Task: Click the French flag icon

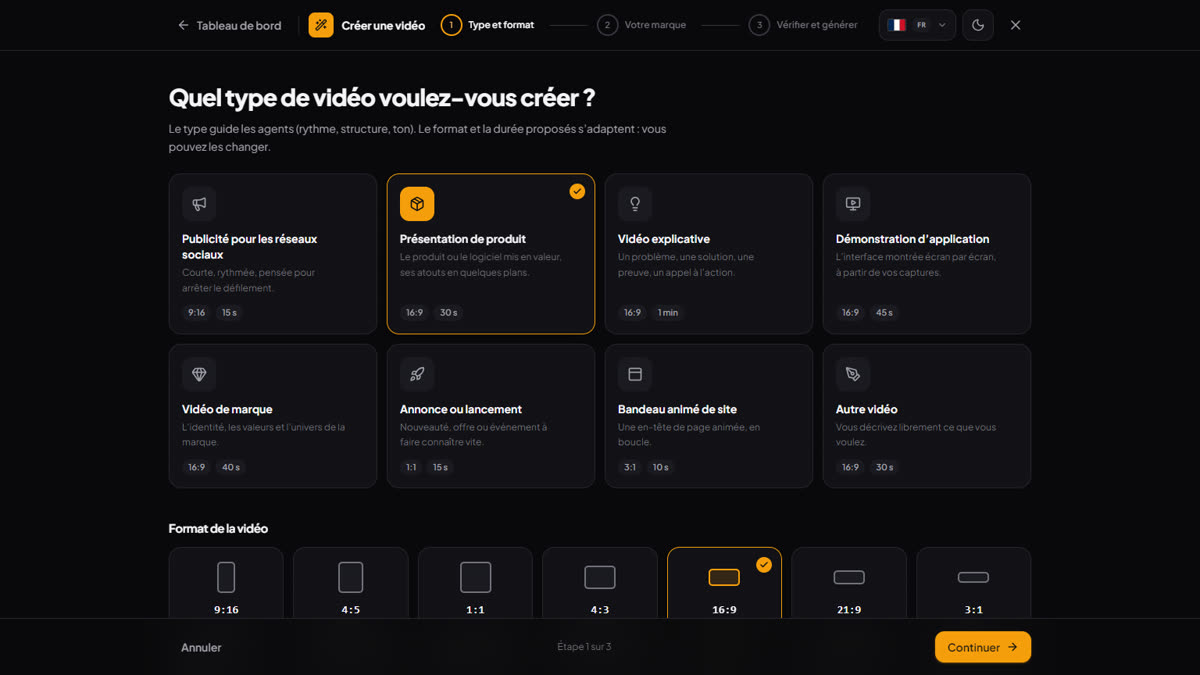Action: pyautogui.click(x=897, y=25)
